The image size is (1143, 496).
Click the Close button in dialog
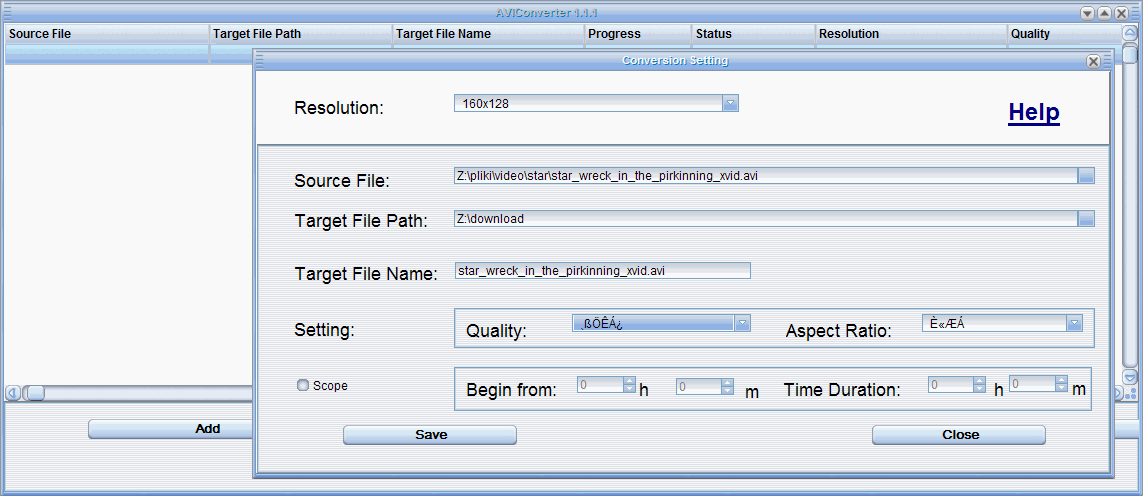[959, 435]
